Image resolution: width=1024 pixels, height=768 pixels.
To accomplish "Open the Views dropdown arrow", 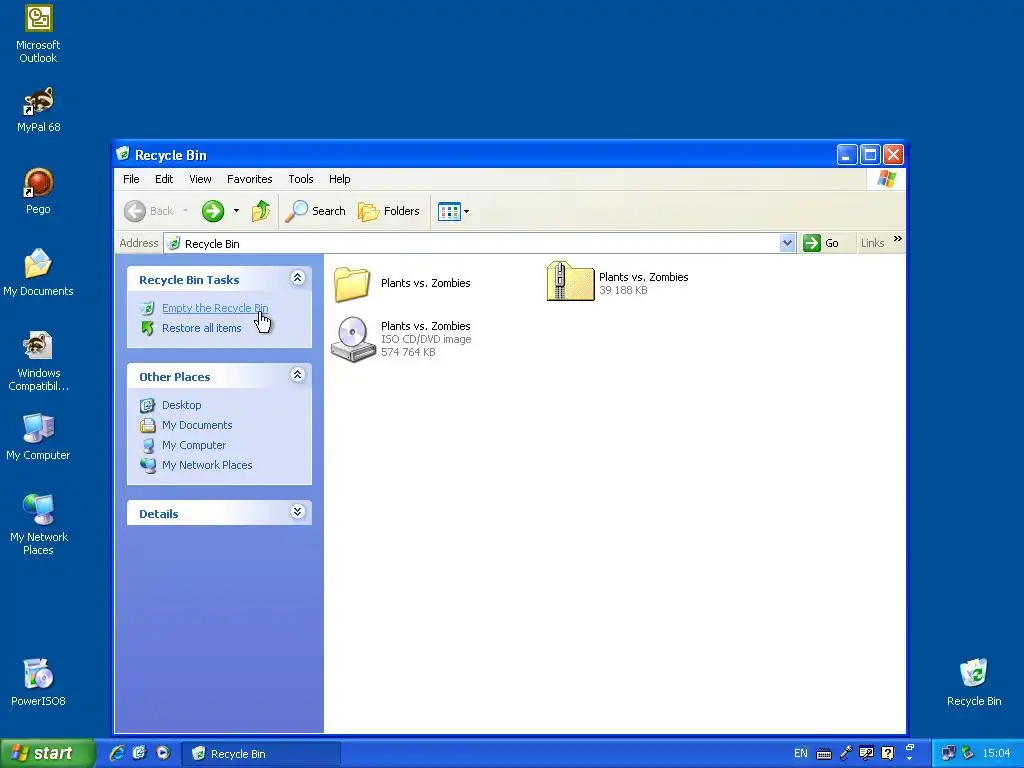I will [466, 212].
